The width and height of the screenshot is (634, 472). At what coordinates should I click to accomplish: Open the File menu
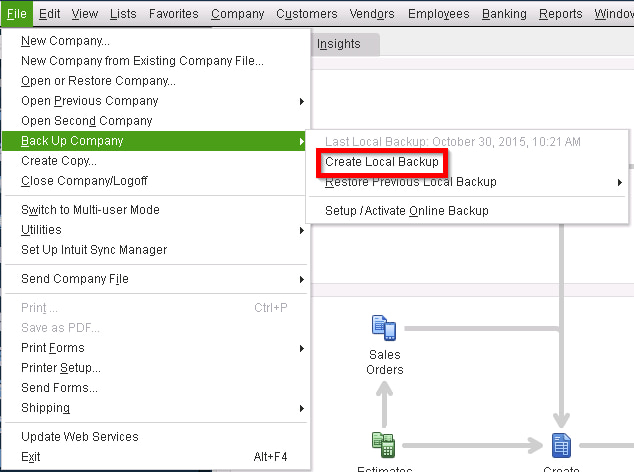coord(17,14)
